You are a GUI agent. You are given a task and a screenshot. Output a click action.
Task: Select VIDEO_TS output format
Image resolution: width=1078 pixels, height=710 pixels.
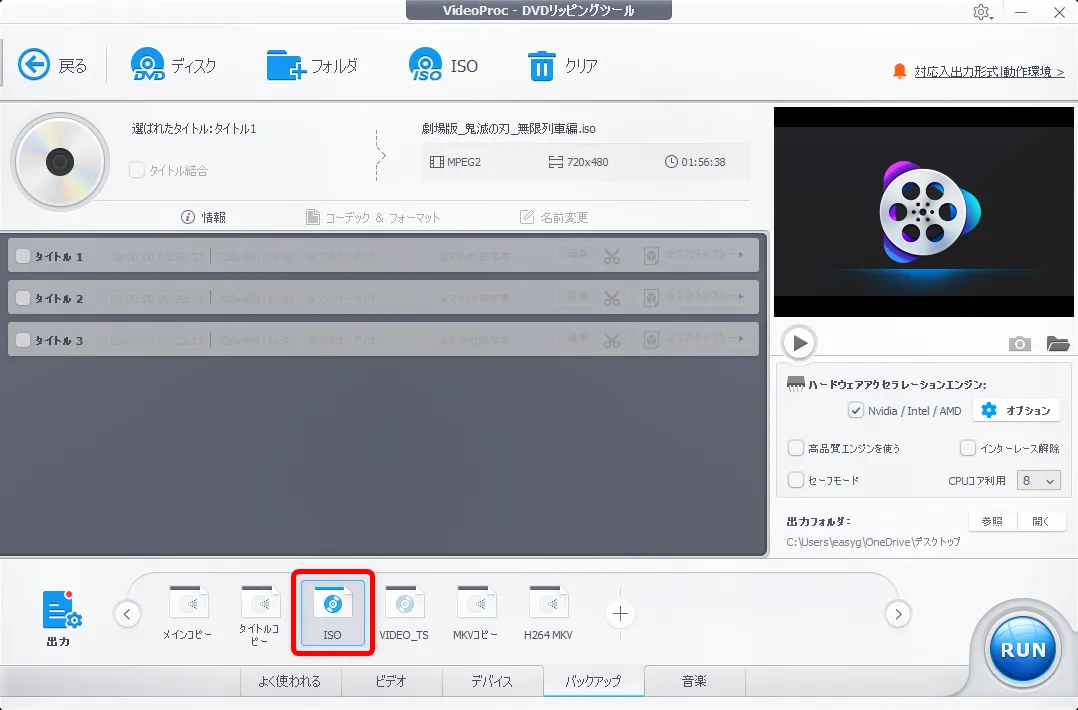(404, 613)
